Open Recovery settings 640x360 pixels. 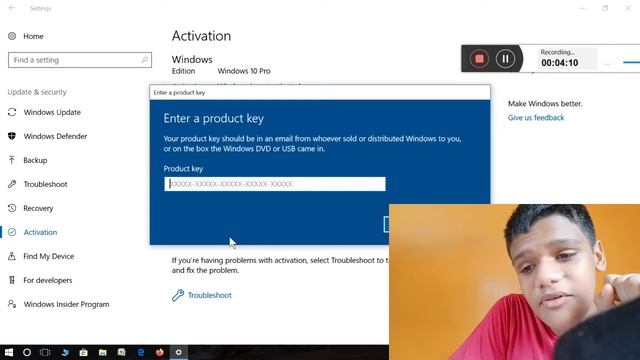tap(38, 209)
